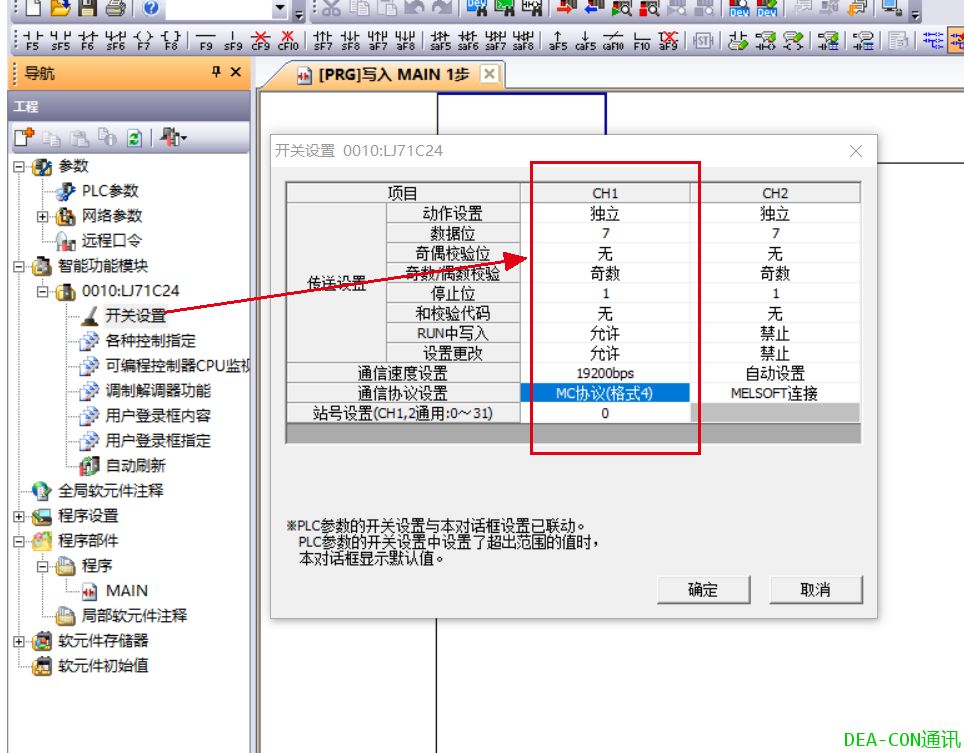
Task: Click the 取消 button to cancel settings
Action: 816,590
